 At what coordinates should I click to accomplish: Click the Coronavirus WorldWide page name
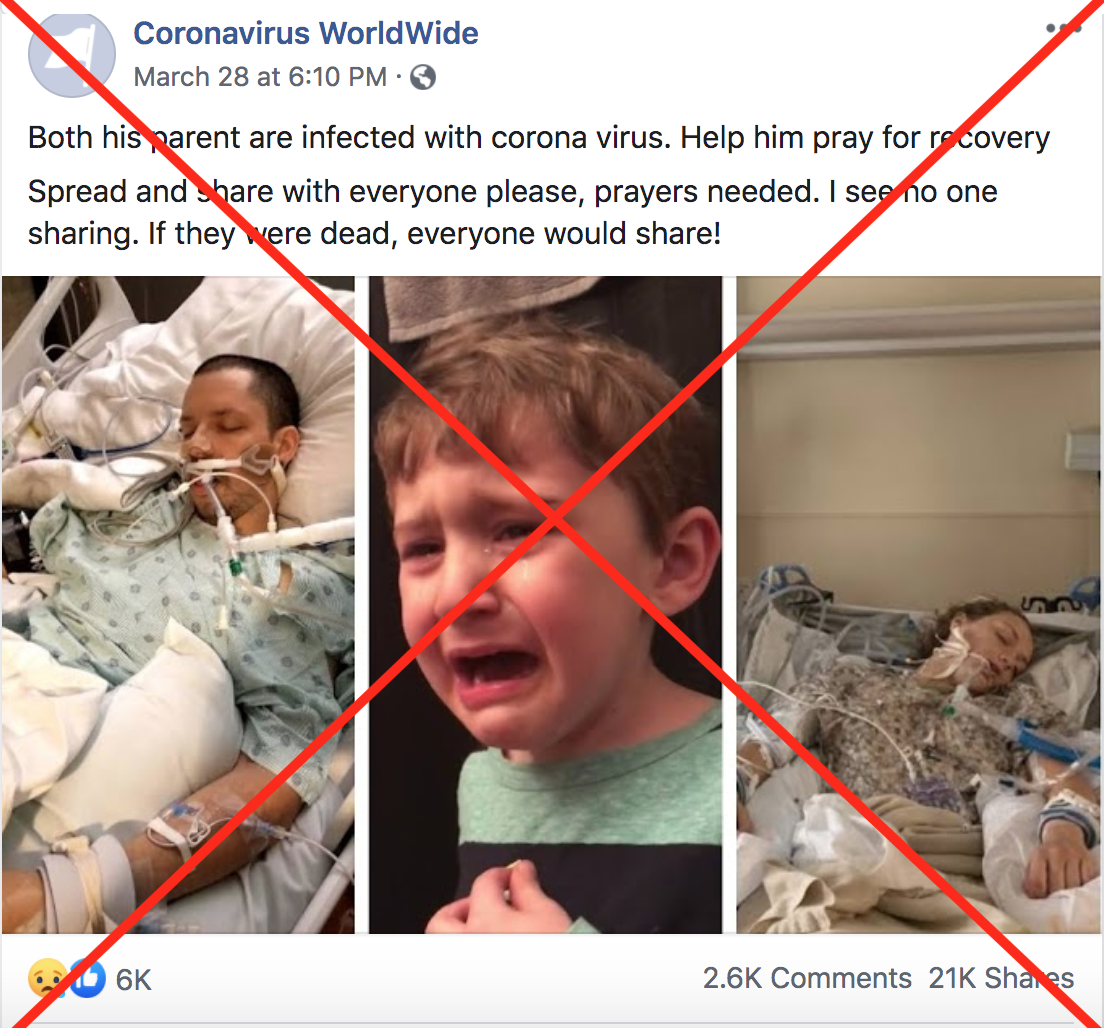(x=306, y=33)
